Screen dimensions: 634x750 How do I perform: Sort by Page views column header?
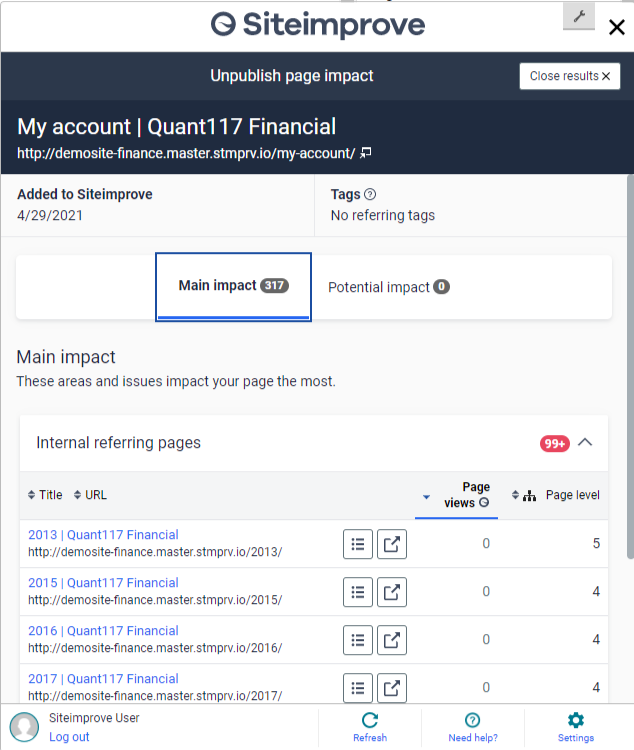[x=456, y=495]
